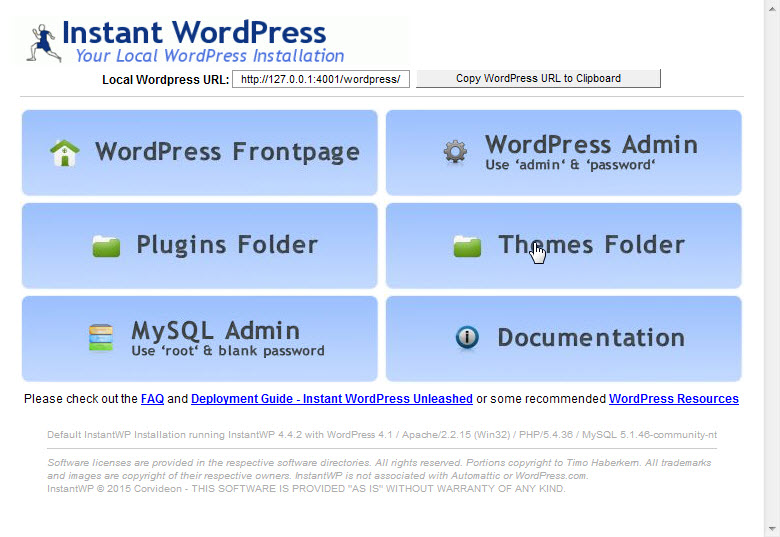The height and width of the screenshot is (537, 780).
Task: Click the scrollbar down arrow
Action: 772,529
